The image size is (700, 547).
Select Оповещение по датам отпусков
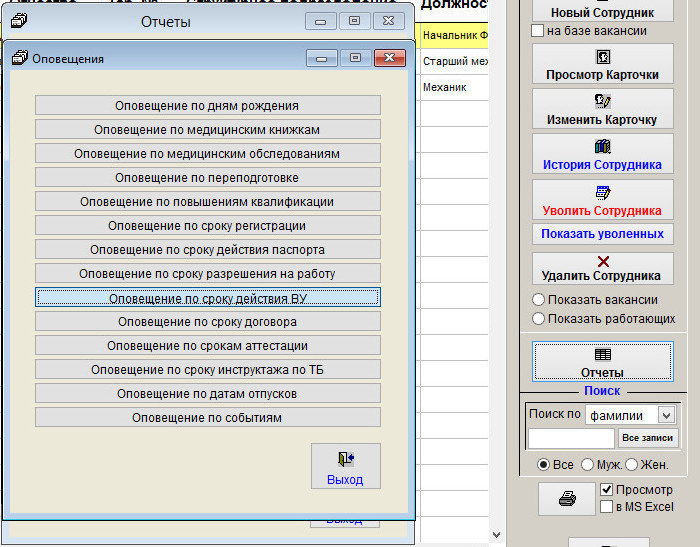pos(207,393)
